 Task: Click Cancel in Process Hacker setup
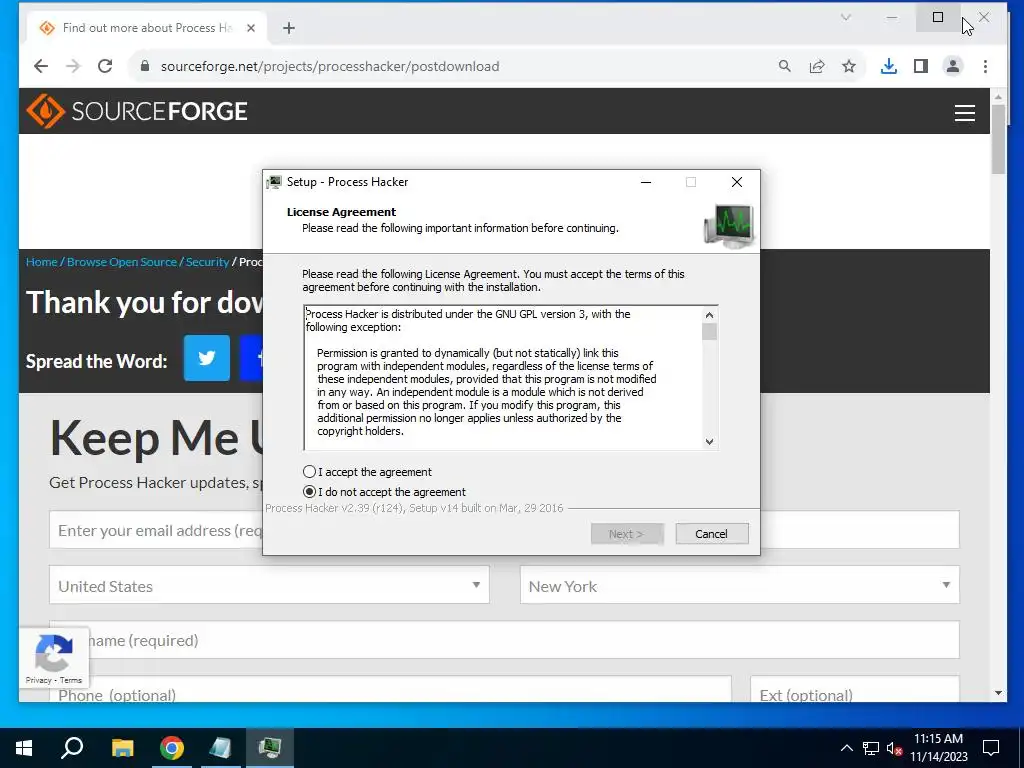pos(711,534)
